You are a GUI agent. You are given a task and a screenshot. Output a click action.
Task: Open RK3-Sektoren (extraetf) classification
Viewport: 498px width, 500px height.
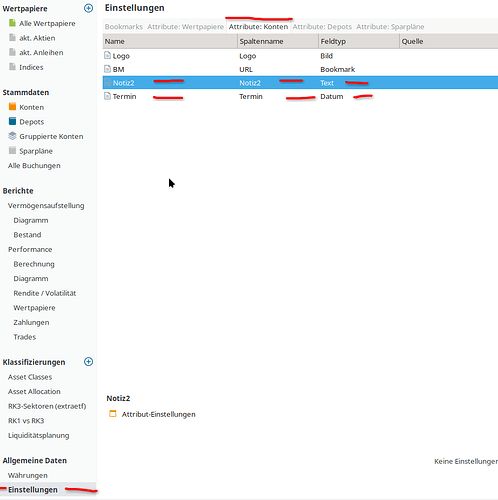[x=47, y=406]
